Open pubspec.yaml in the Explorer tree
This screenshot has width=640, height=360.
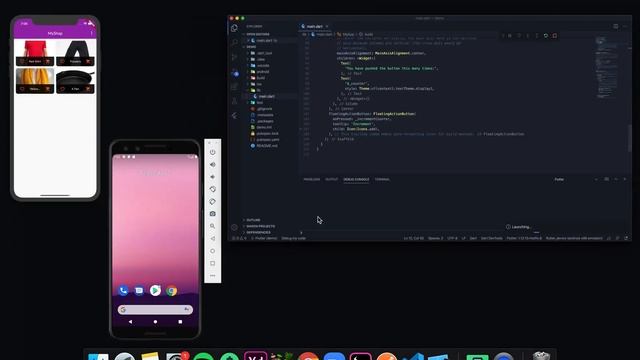coord(268,140)
